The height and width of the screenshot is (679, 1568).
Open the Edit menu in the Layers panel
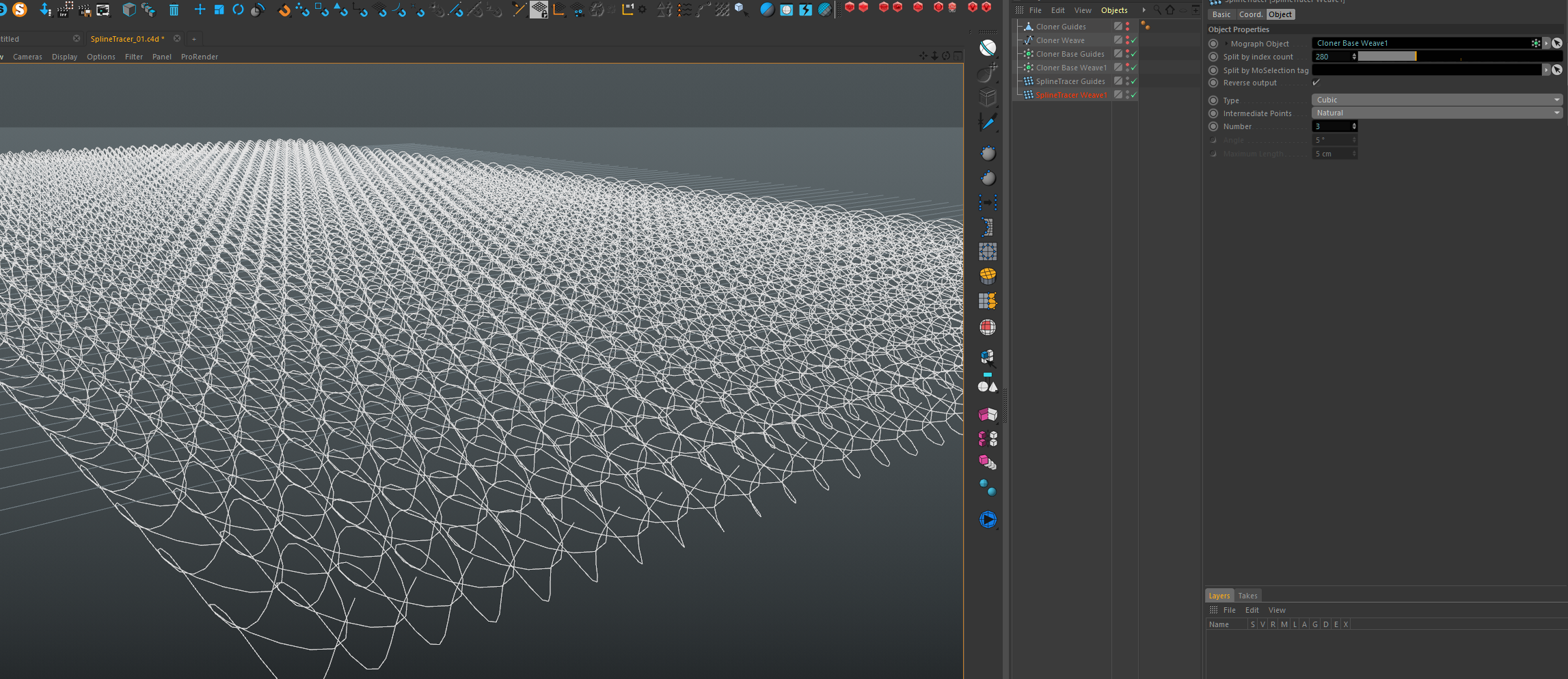click(1252, 610)
